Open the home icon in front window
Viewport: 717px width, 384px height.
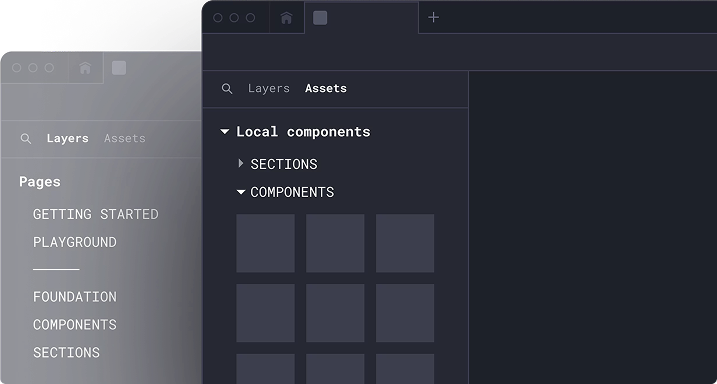tap(286, 18)
